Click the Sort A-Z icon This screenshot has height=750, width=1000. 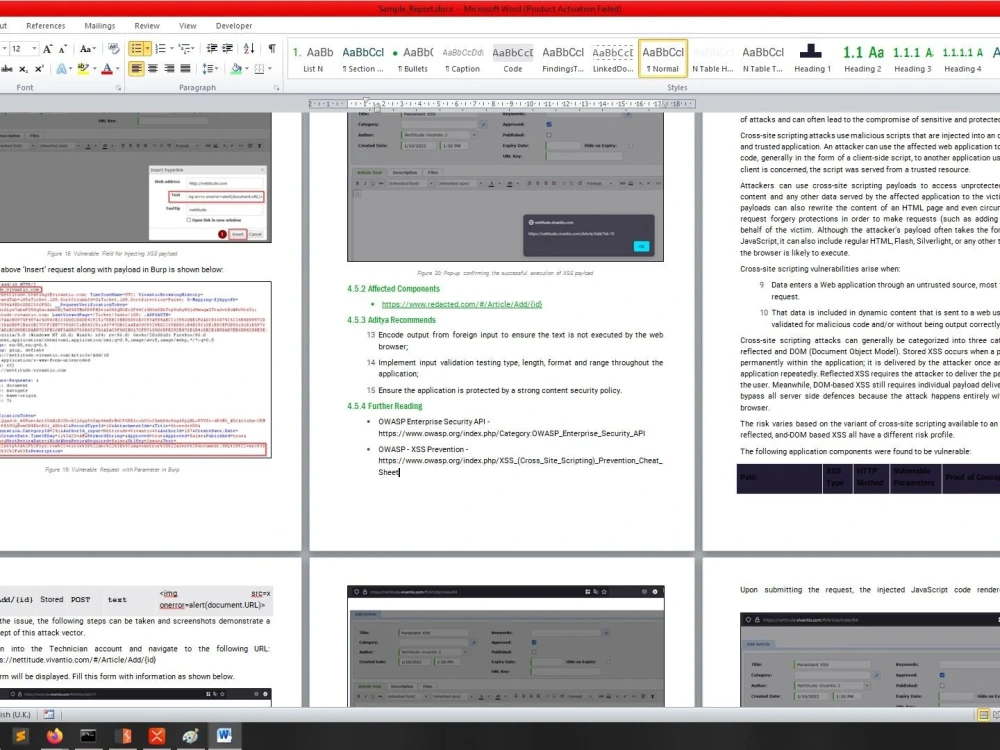pos(249,48)
